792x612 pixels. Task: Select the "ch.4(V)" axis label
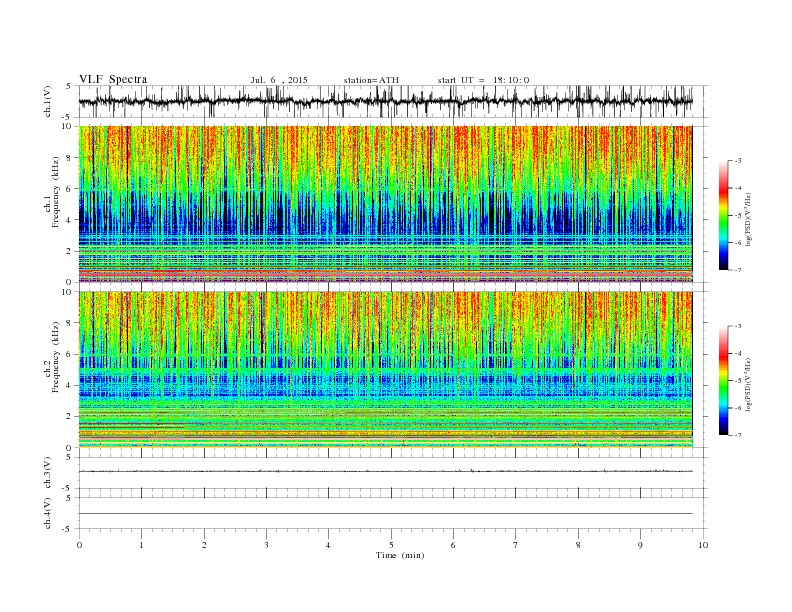(48, 513)
